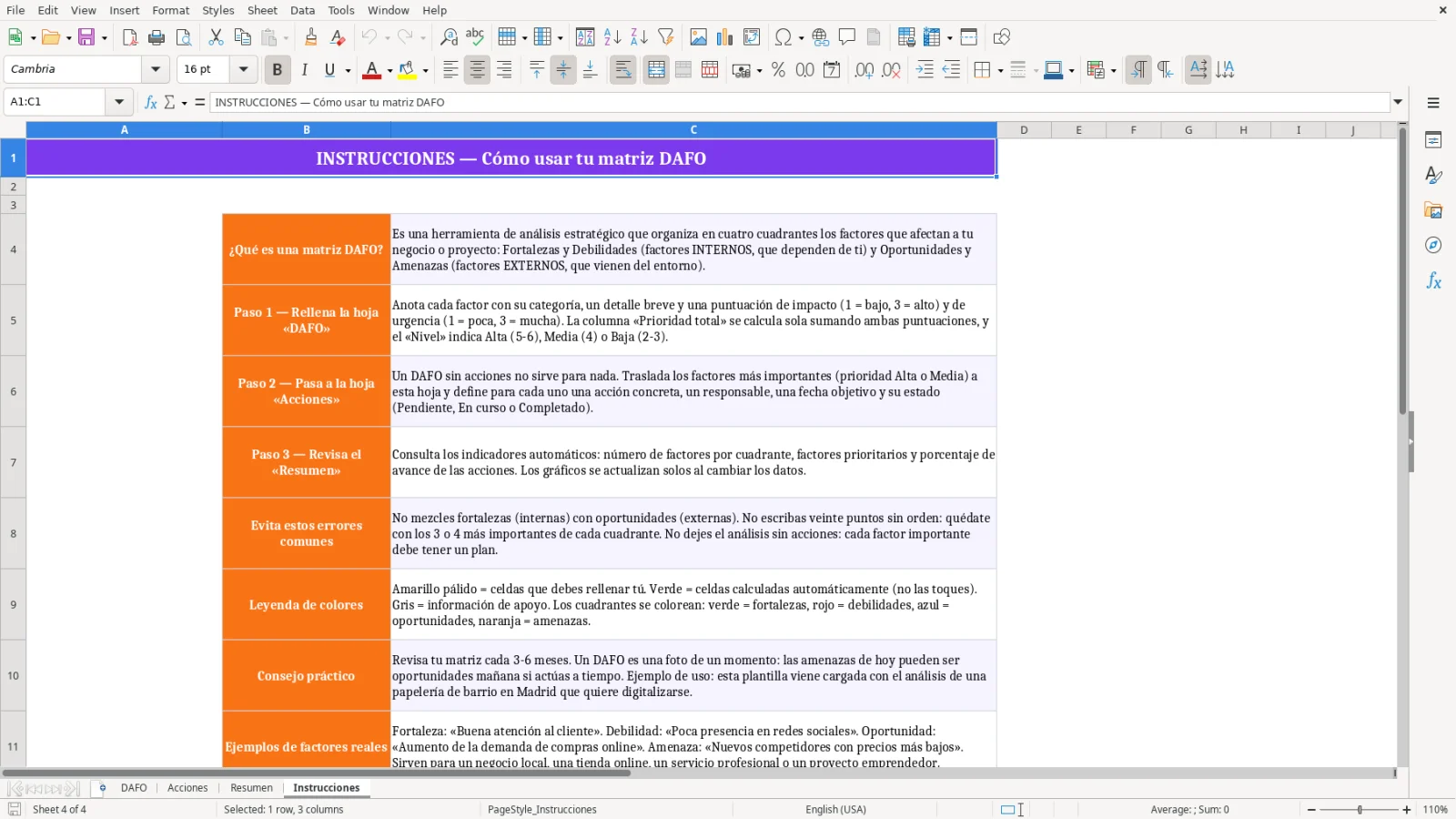Cut selection with scissors icon

(216, 37)
